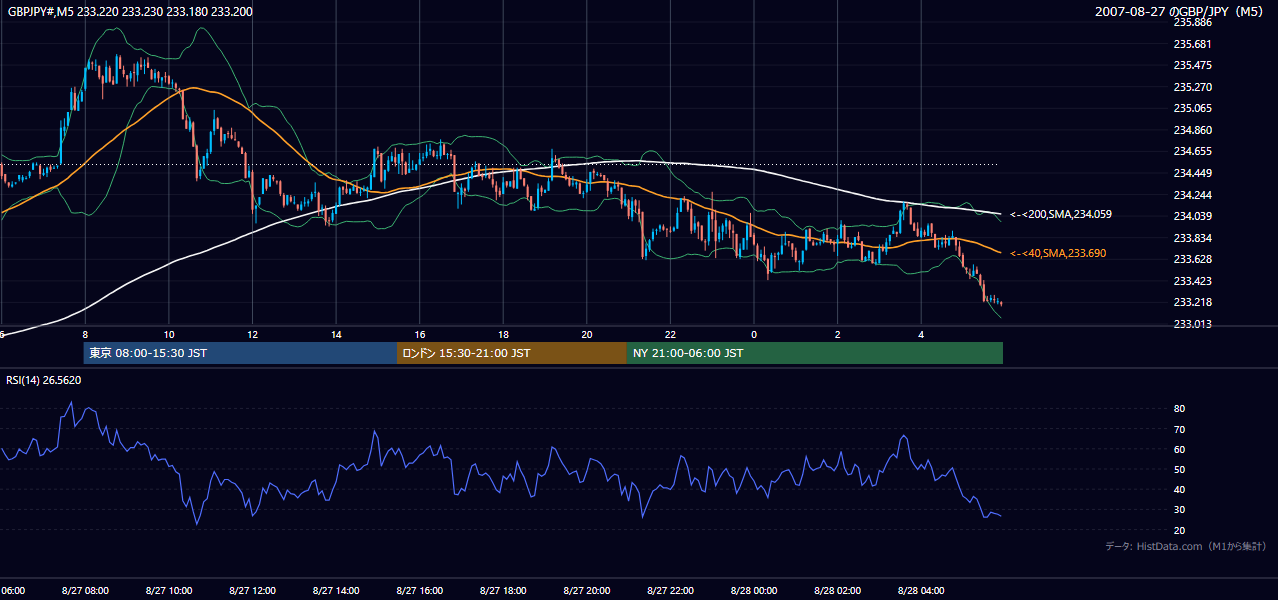
Task: Click the hour 14 tick under price chart
Action: 336,334
